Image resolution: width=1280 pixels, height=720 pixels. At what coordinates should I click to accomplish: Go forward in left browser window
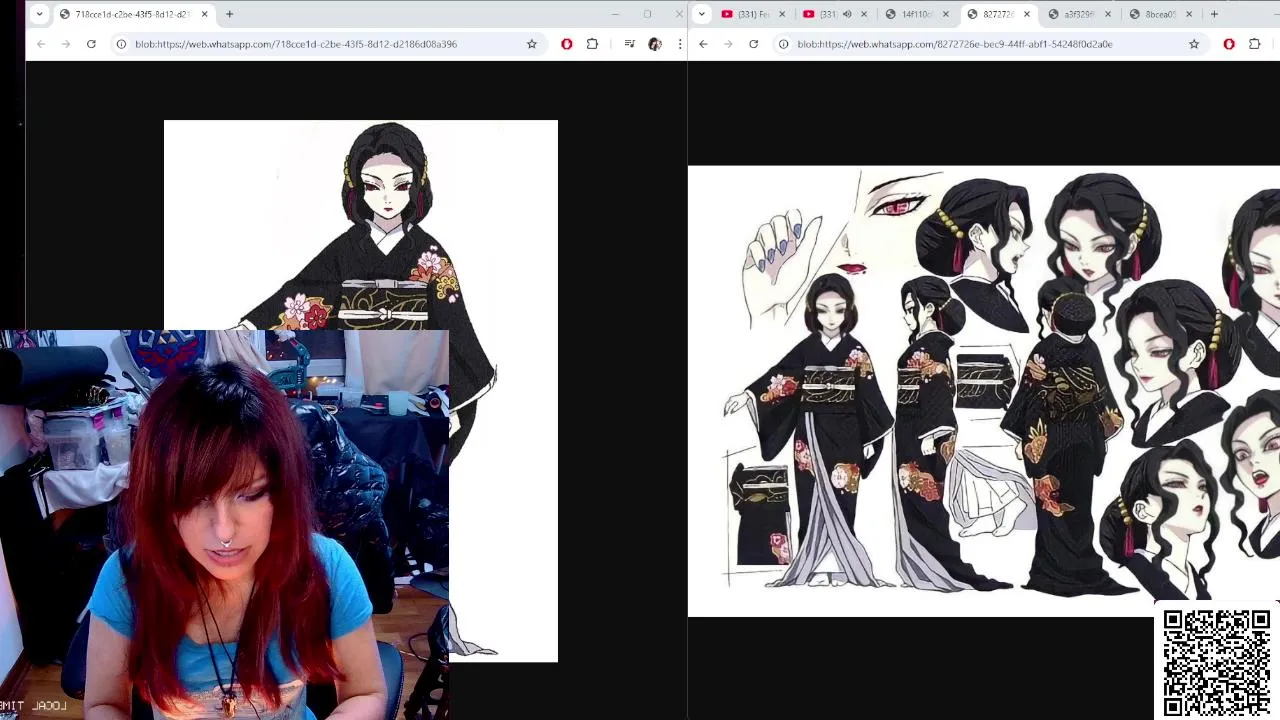pos(65,44)
